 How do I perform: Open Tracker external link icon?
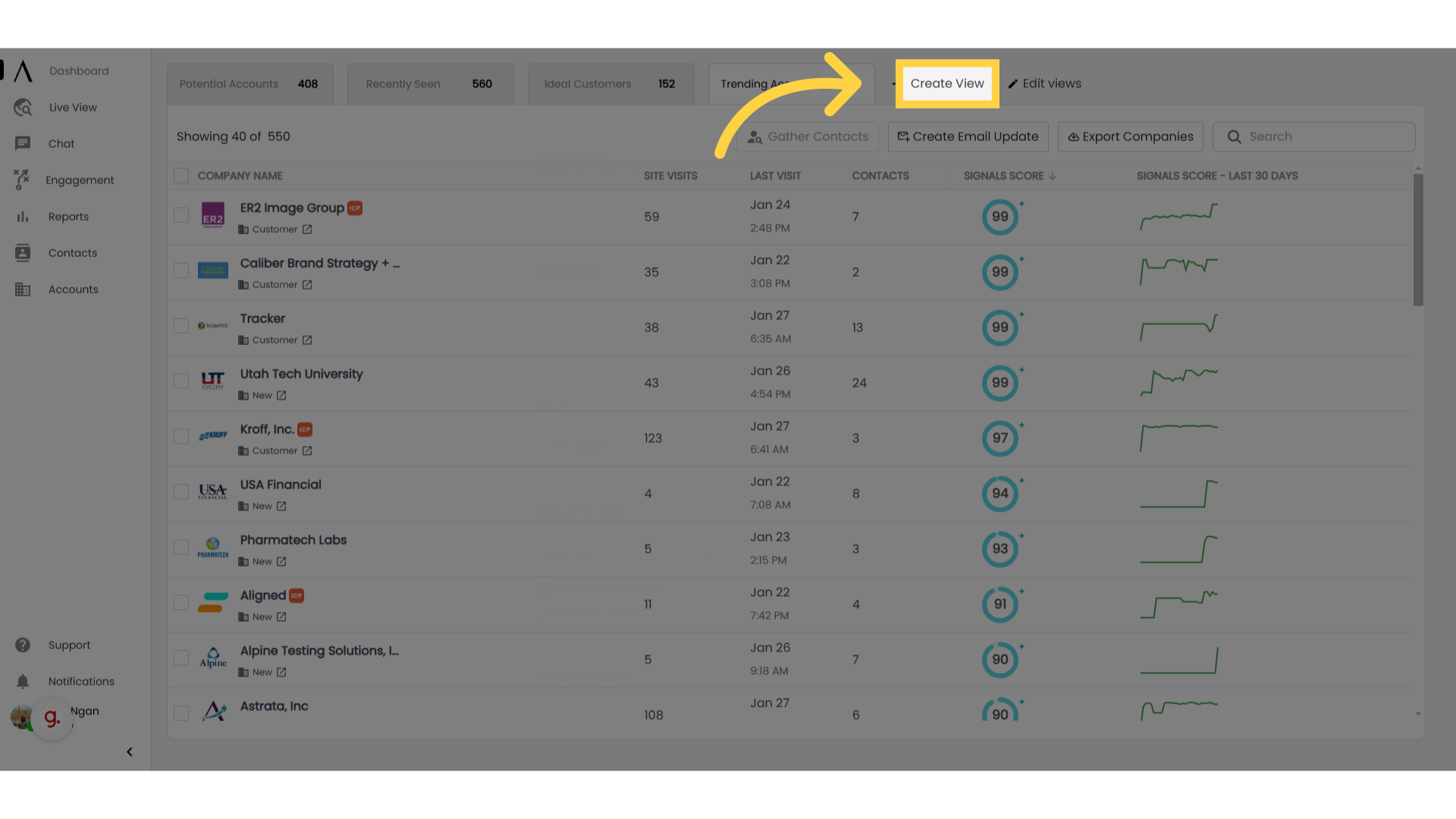coord(307,340)
